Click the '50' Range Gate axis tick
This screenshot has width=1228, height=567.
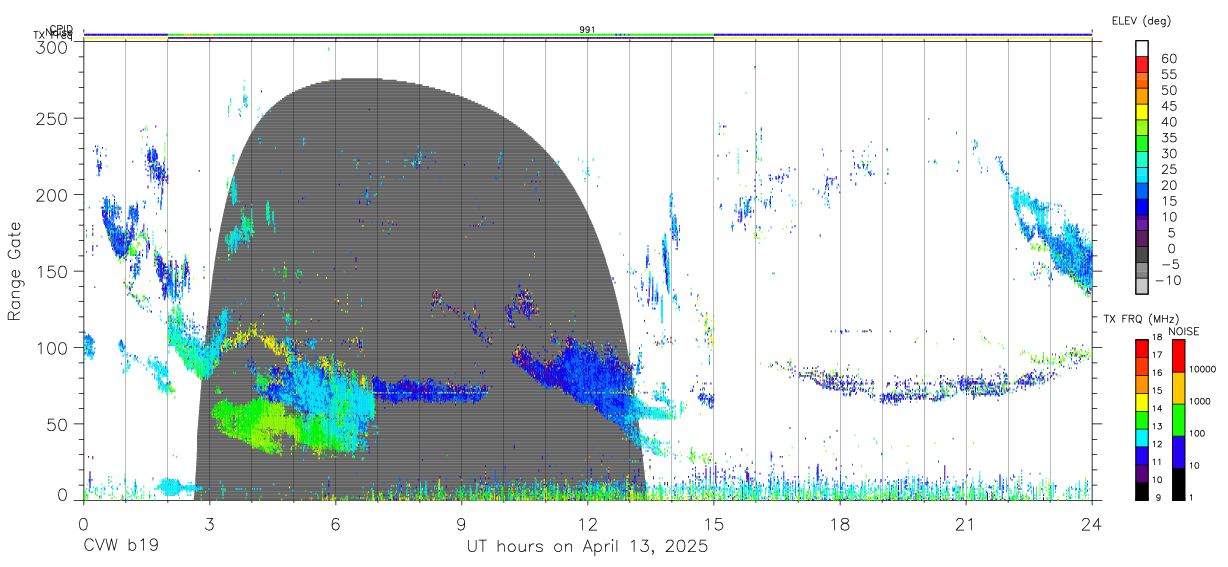(59, 423)
